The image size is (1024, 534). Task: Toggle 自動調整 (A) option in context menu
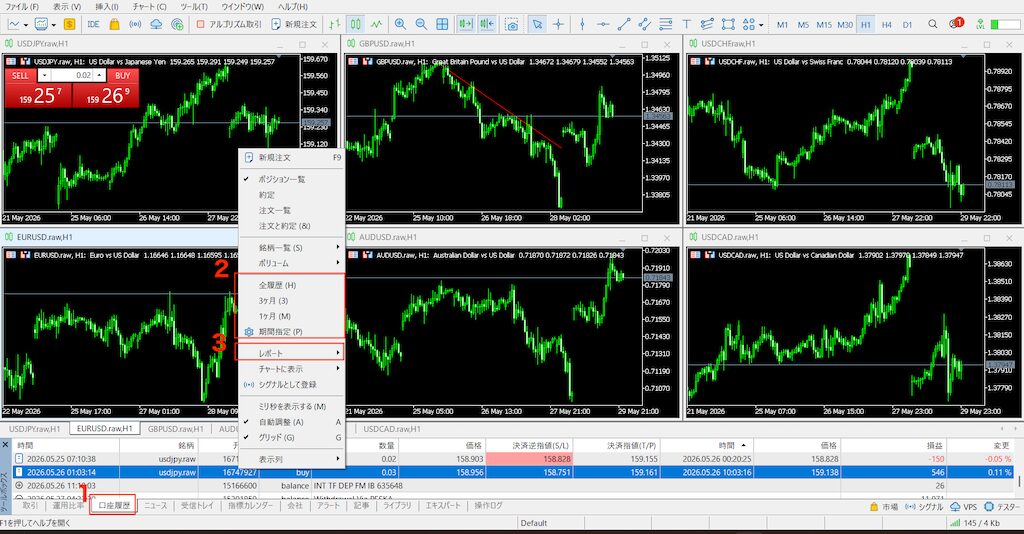coord(291,422)
